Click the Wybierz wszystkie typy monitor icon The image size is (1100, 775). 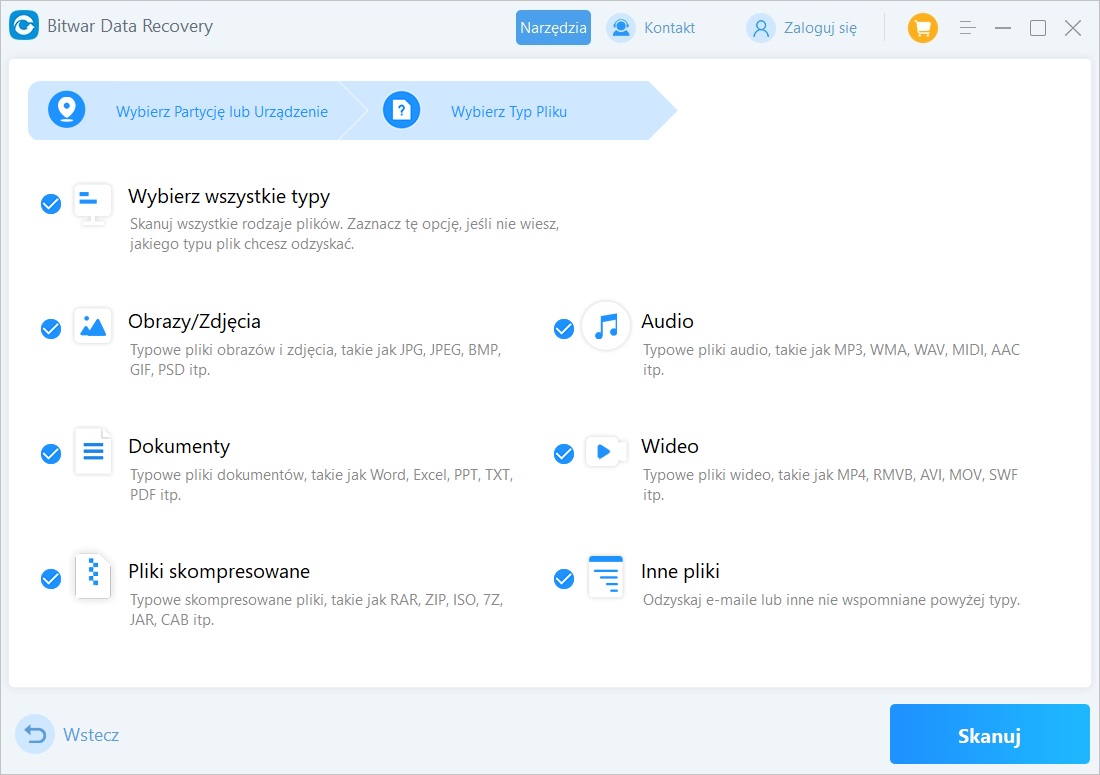click(x=93, y=203)
